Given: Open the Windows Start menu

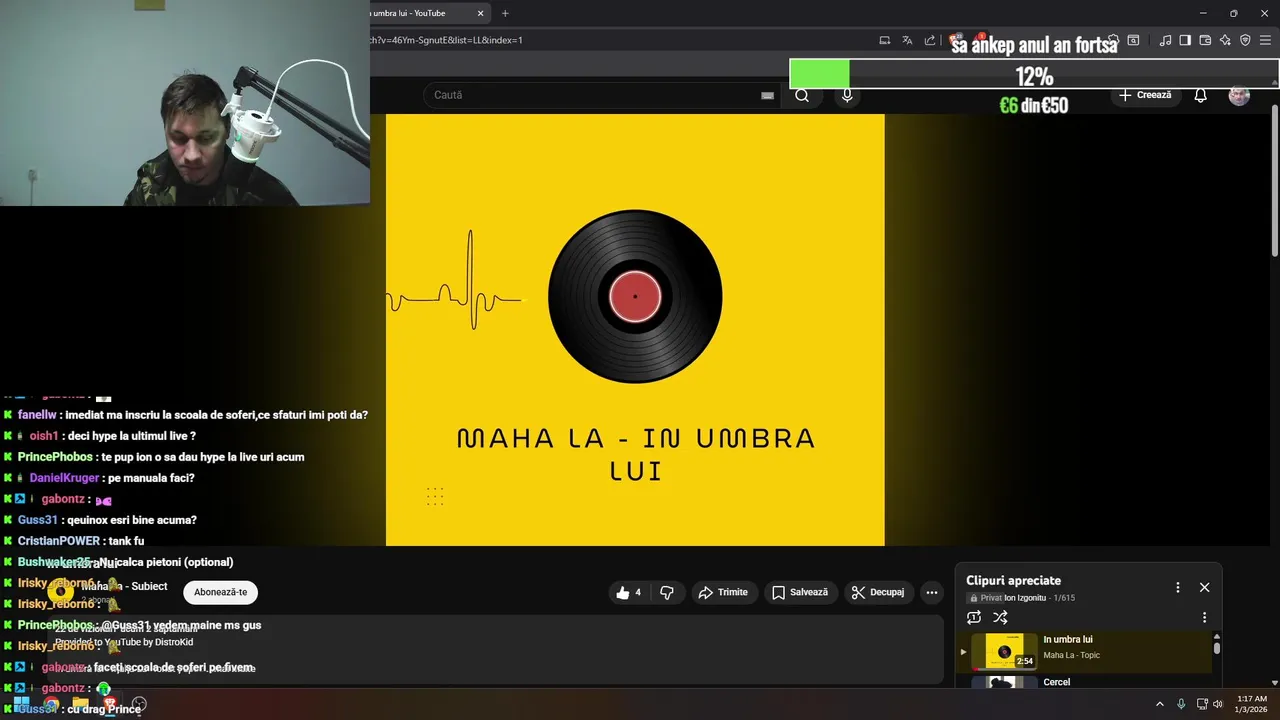Looking at the screenshot, I should click(21, 704).
